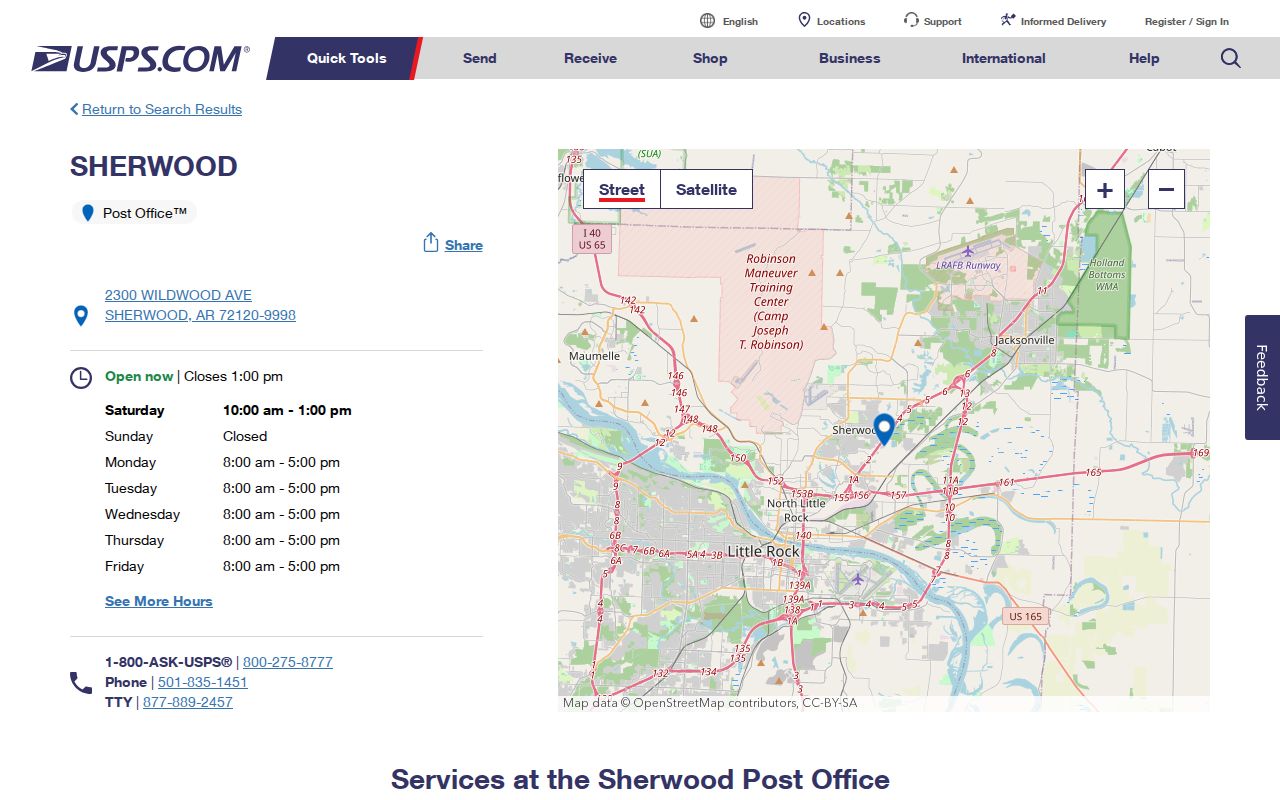Click the Little Rock label on the map

point(764,551)
